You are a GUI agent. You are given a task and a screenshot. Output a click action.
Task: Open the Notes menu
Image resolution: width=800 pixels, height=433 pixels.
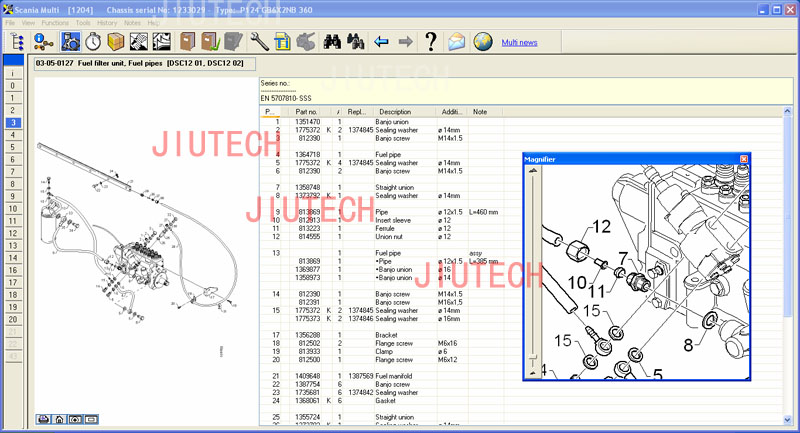pos(132,23)
